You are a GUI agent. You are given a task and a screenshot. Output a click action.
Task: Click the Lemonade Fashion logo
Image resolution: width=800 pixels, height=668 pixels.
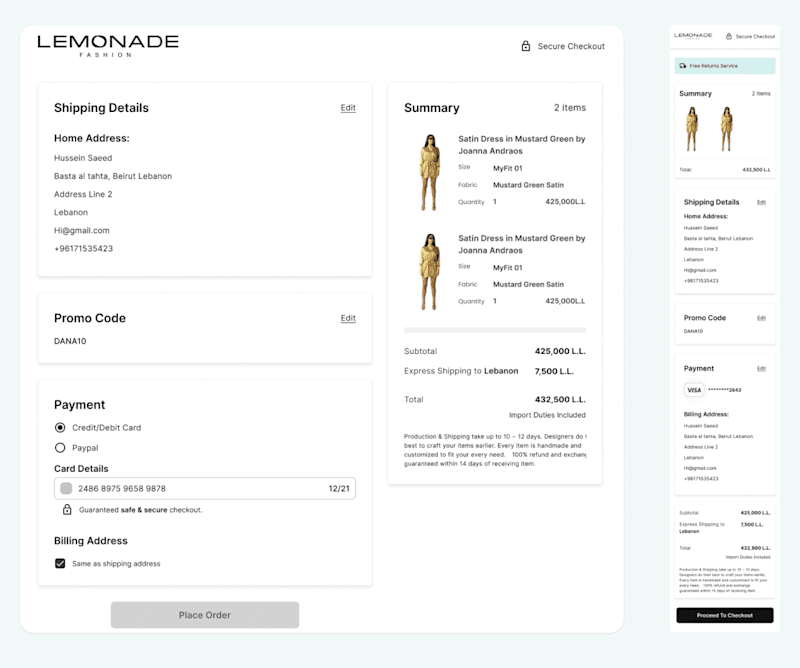(108, 46)
